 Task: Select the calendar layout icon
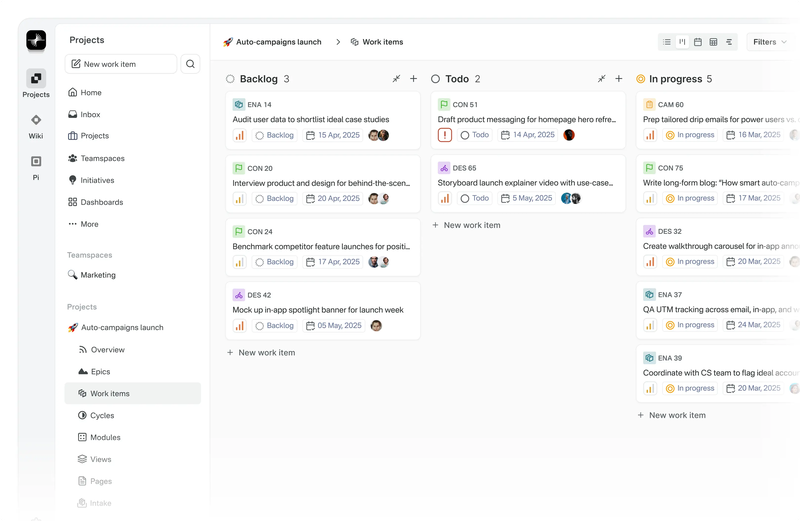click(698, 42)
